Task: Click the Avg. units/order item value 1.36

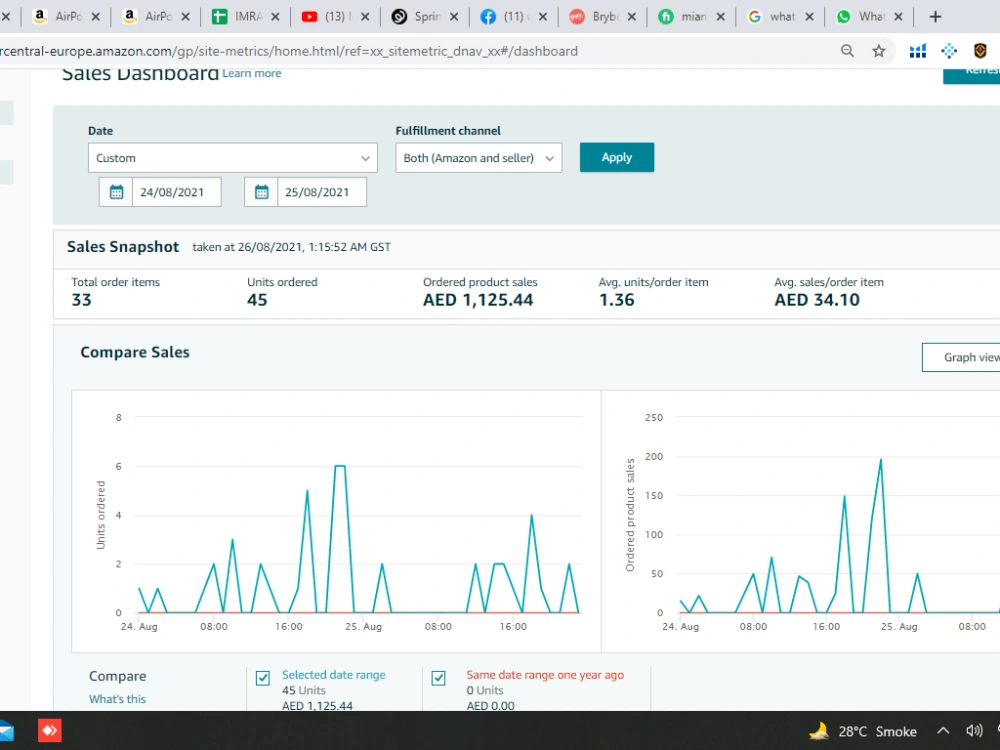Action: click(617, 300)
